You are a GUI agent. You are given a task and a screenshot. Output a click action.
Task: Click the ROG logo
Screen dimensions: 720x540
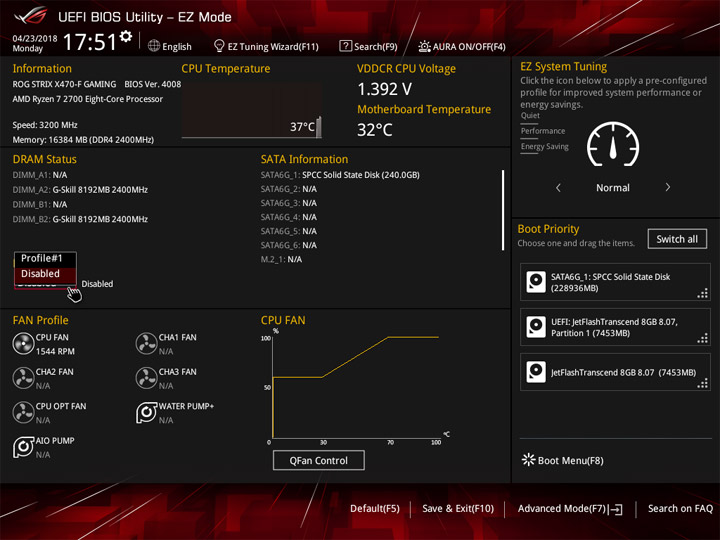tap(31, 16)
